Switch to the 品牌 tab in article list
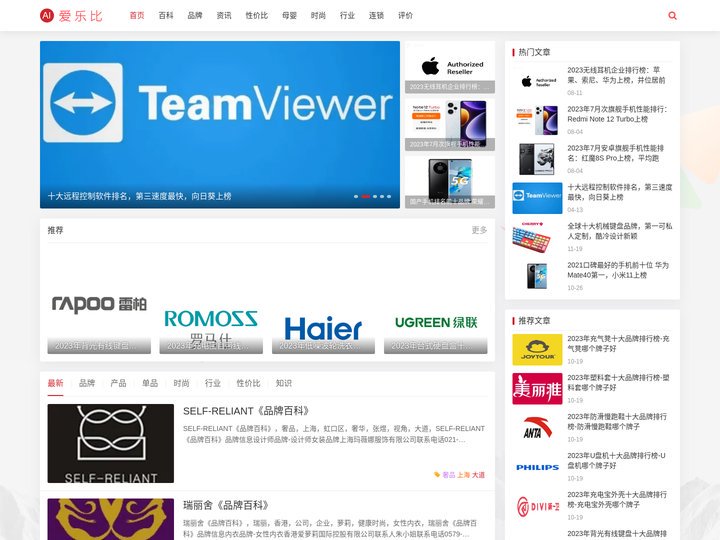The image size is (720, 540). (87, 383)
